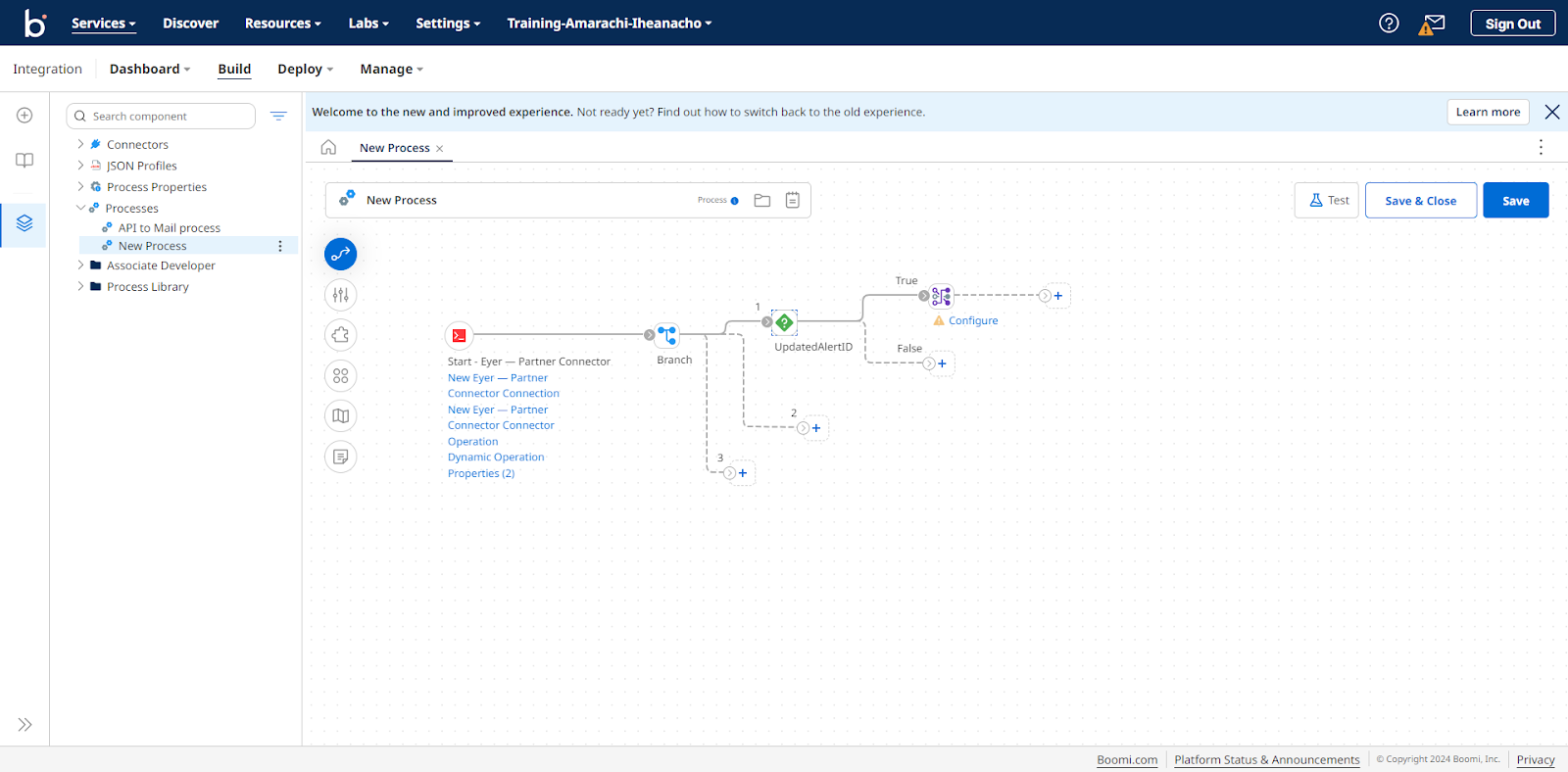Viewport: 1568px width, 772px height.
Task: Close the New Process tab
Action: 440,149
